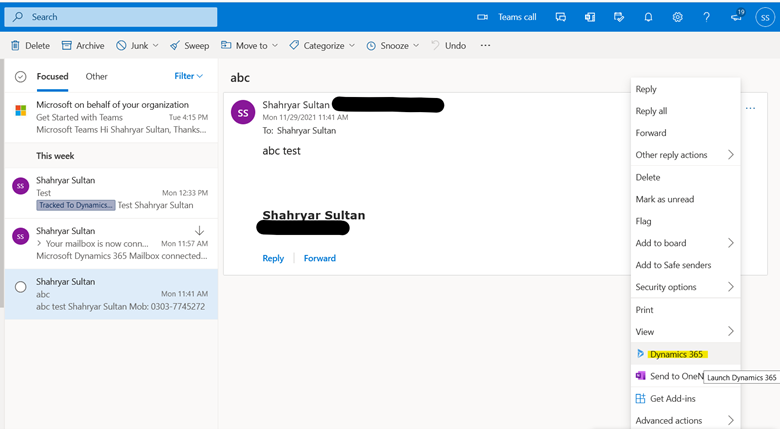Image resolution: width=780 pixels, height=429 pixels.
Task: Click the Undo arrow icon
Action: point(435,45)
